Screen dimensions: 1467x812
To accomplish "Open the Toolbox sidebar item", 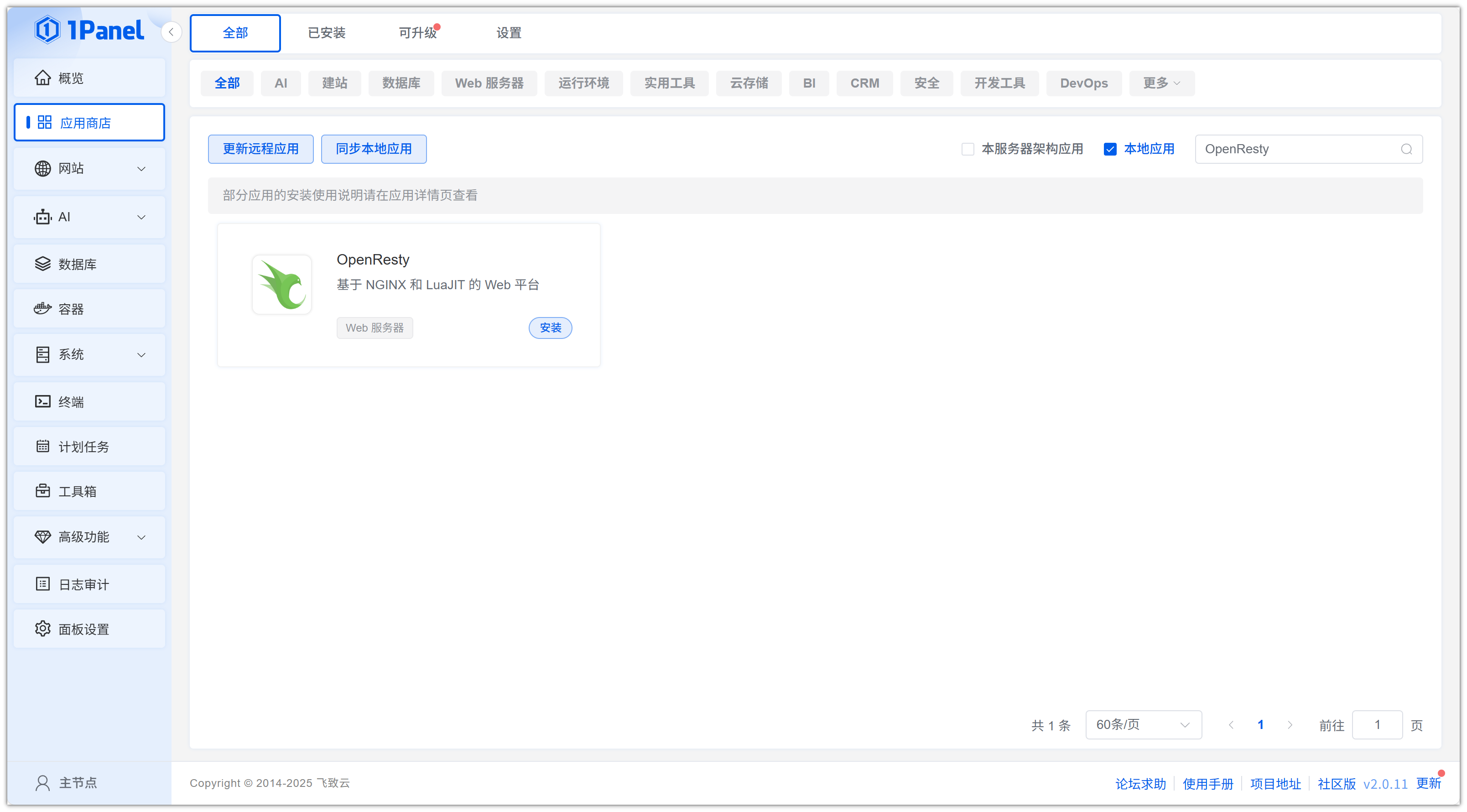I will click(x=78, y=491).
